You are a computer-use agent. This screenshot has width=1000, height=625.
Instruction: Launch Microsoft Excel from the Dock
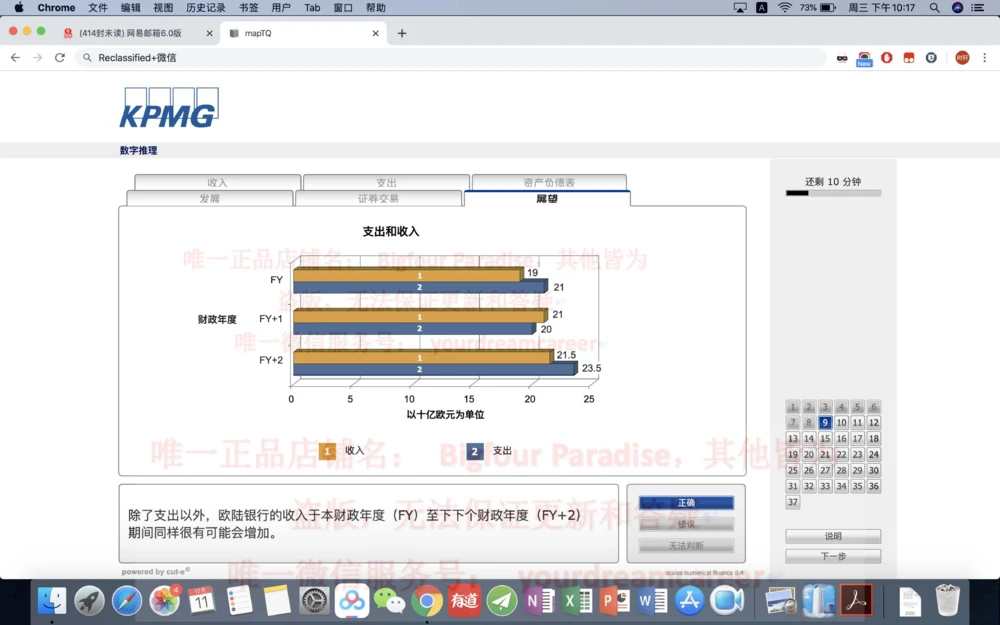(x=577, y=601)
